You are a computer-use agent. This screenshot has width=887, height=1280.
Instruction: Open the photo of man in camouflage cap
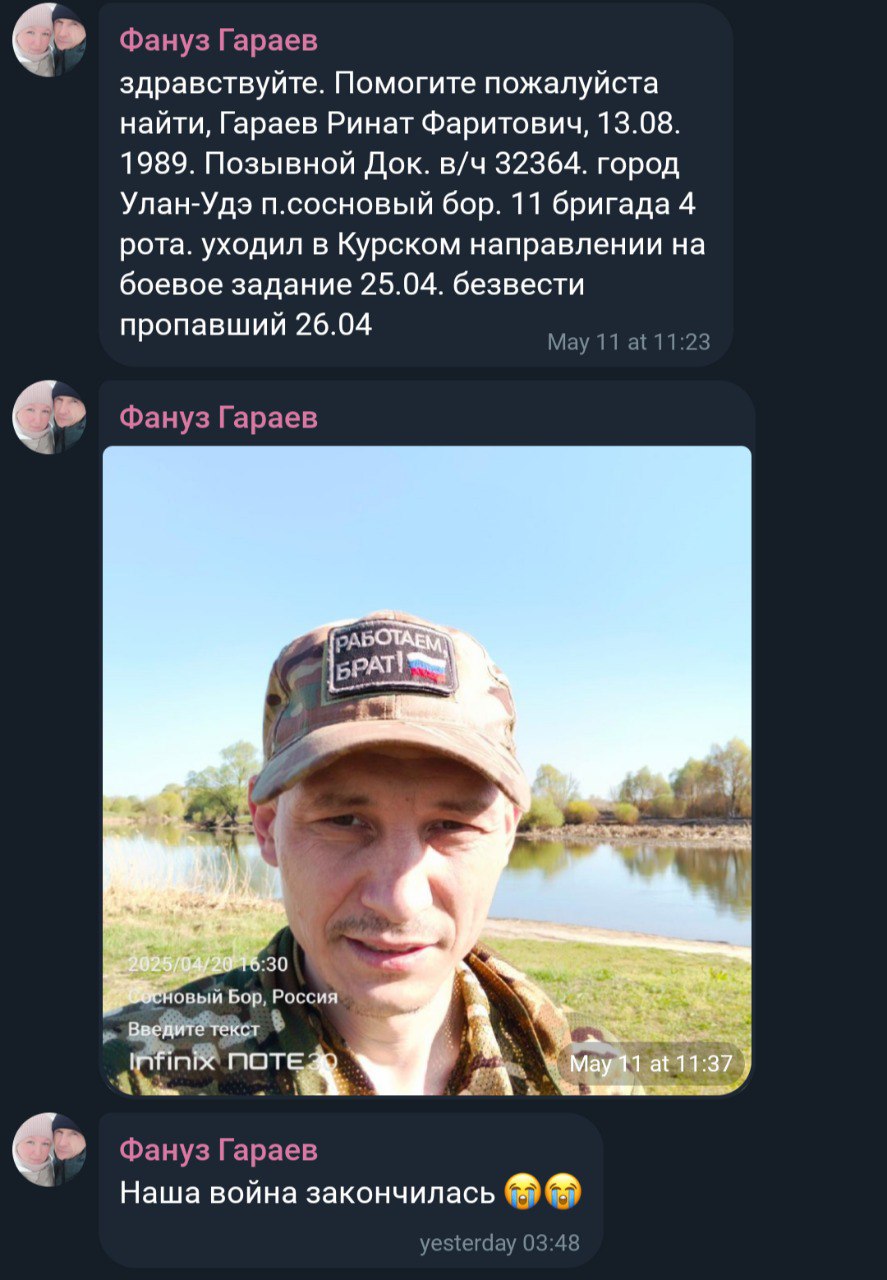(427, 770)
